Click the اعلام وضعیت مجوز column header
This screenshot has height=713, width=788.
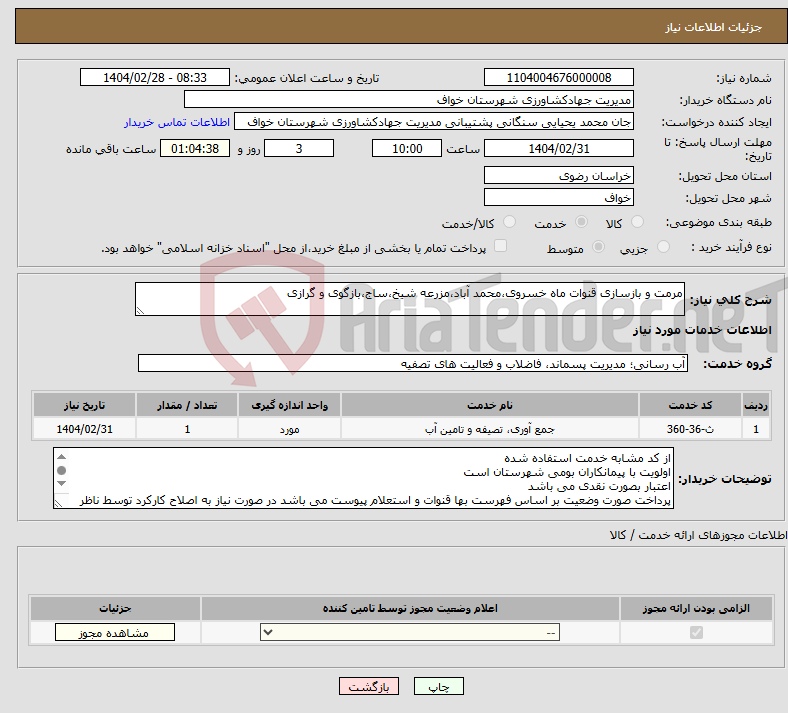tap(410, 608)
